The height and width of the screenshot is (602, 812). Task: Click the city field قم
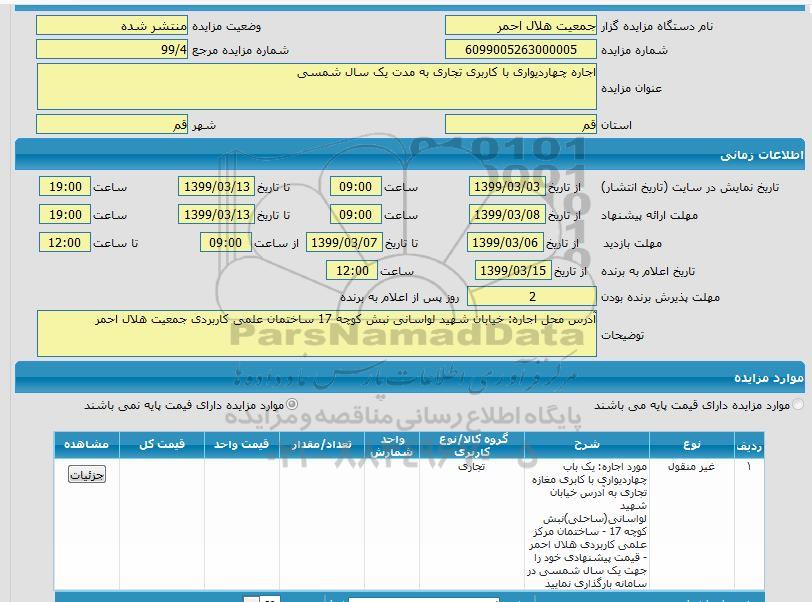click(x=112, y=124)
